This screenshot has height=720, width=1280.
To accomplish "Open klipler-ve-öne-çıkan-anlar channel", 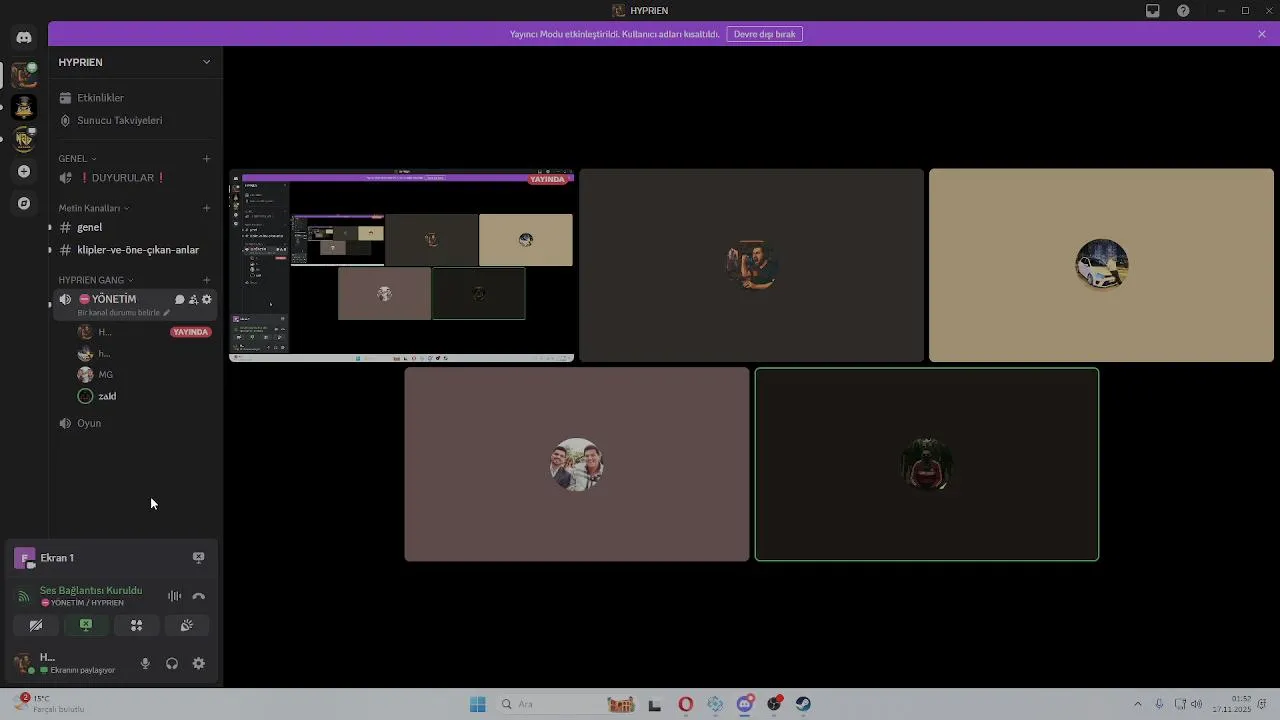I will pos(135,250).
